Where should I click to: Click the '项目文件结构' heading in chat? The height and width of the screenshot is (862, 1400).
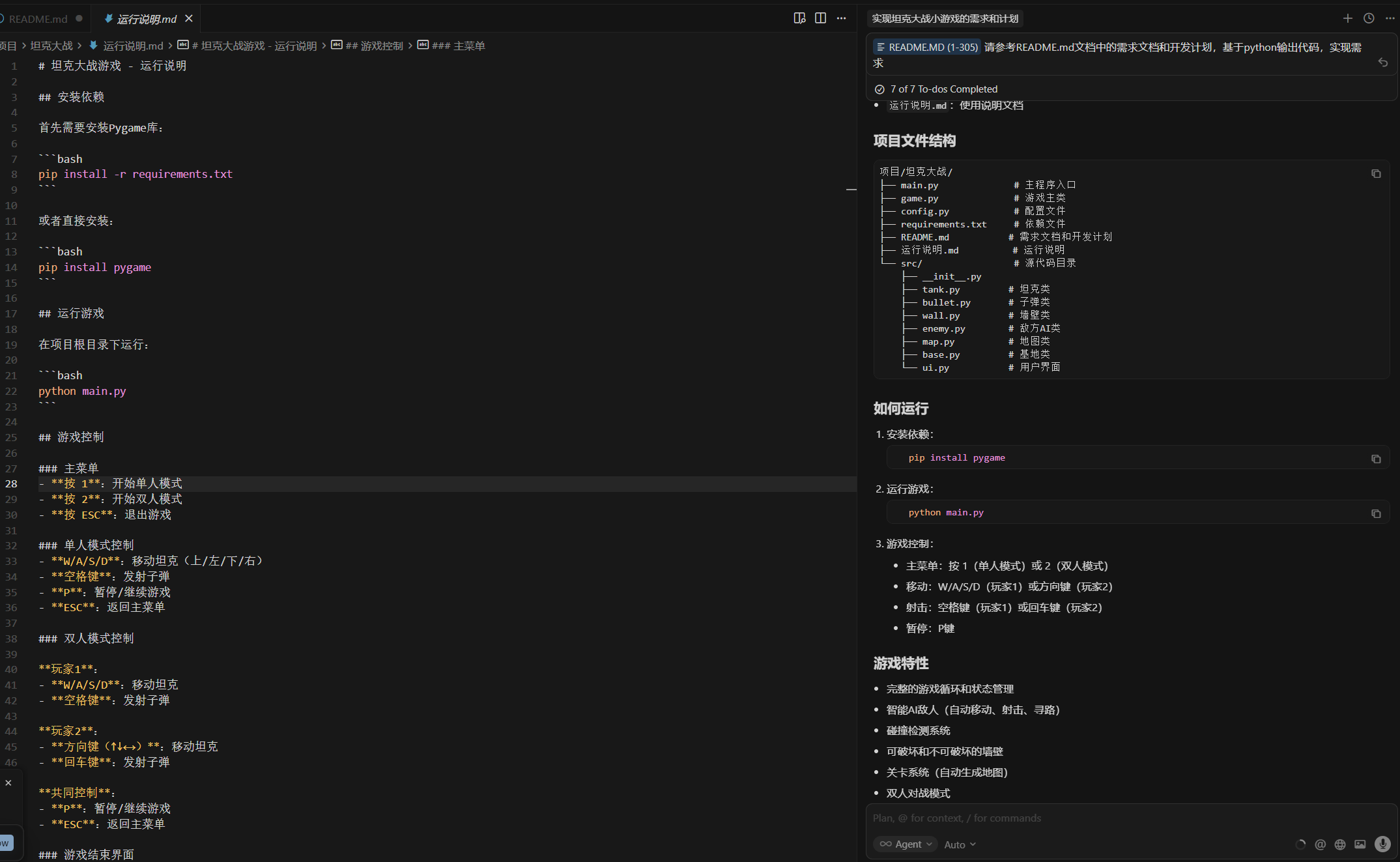pyautogui.click(x=915, y=141)
